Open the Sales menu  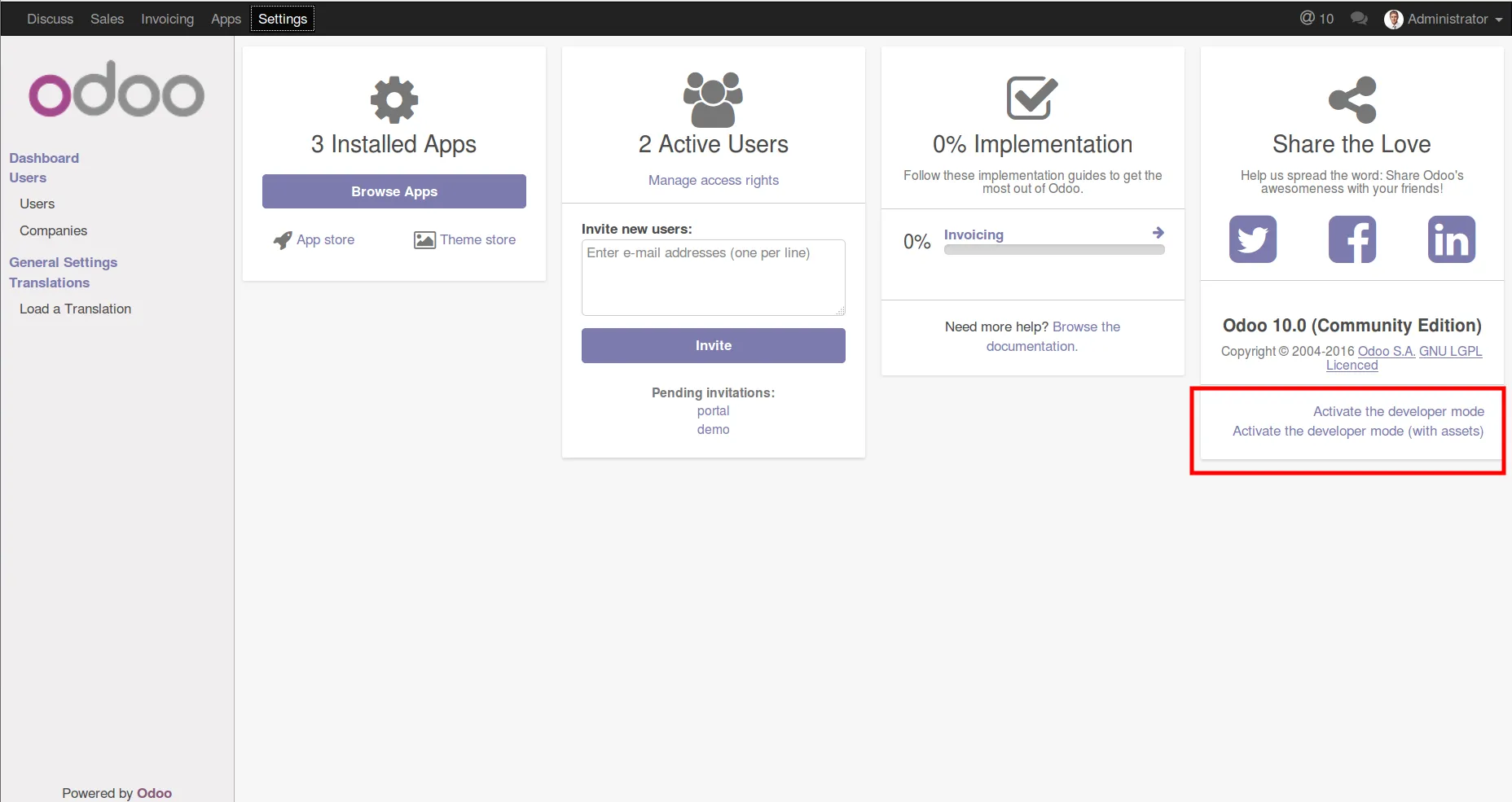click(x=108, y=19)
